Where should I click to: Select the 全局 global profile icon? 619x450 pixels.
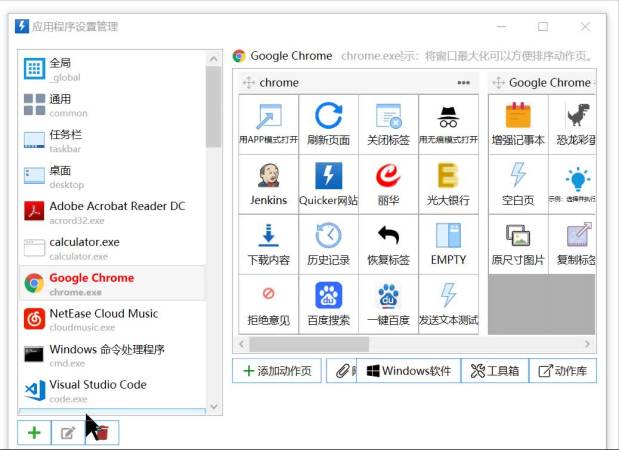(34, 69)
